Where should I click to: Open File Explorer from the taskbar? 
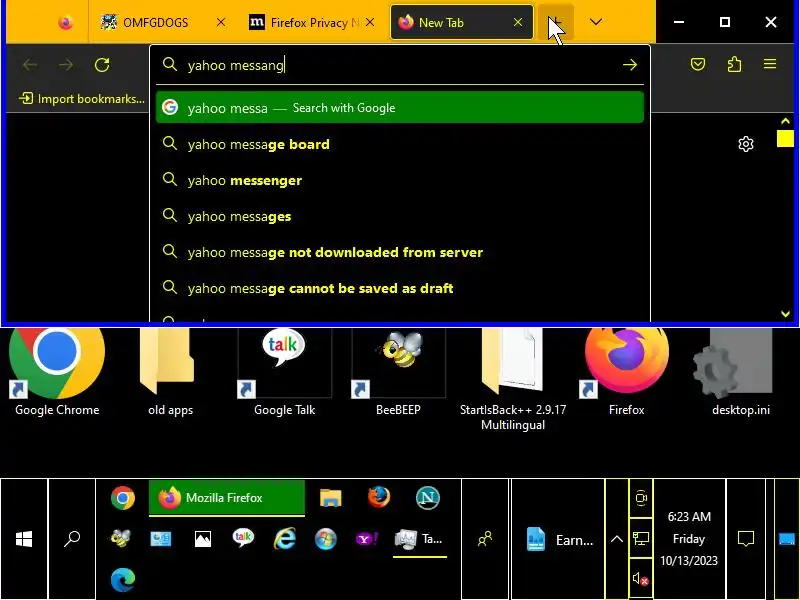[331, 498]
